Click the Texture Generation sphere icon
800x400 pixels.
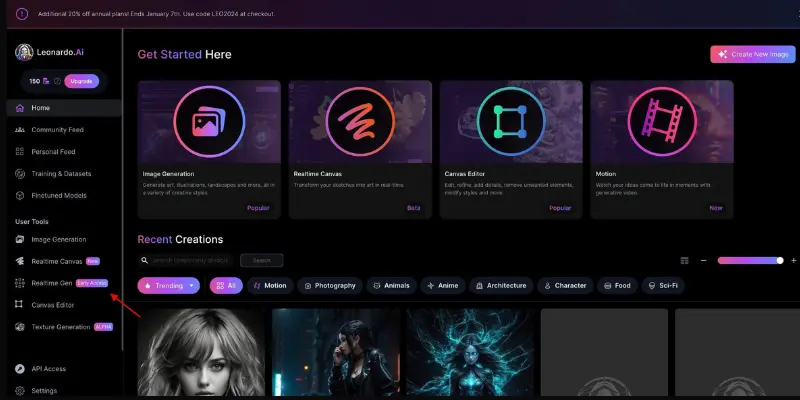click(20, 327)
